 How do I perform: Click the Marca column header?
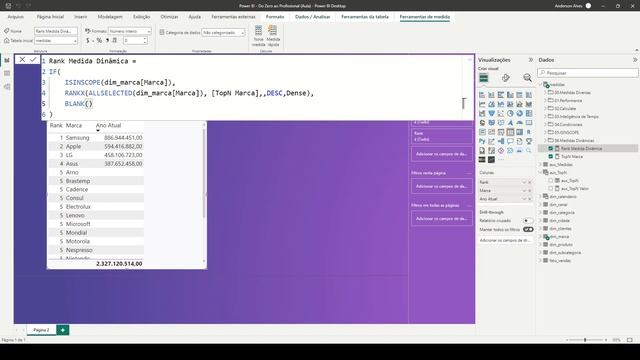click(x=74, y=125)
